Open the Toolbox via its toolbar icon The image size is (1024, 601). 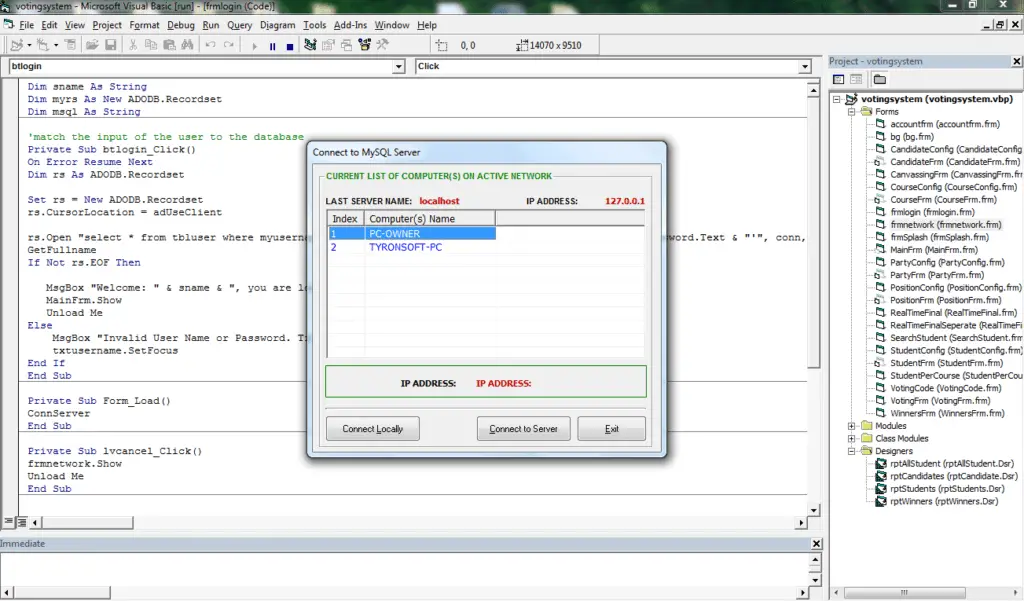tap(380, 44)
